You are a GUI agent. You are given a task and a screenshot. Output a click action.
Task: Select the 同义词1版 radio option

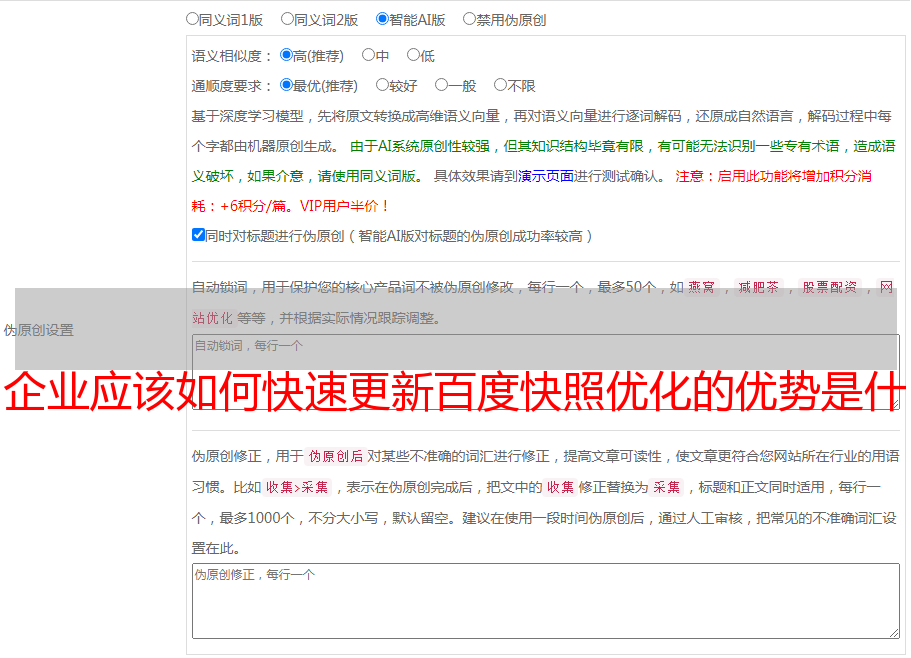(x=192, y=19)
